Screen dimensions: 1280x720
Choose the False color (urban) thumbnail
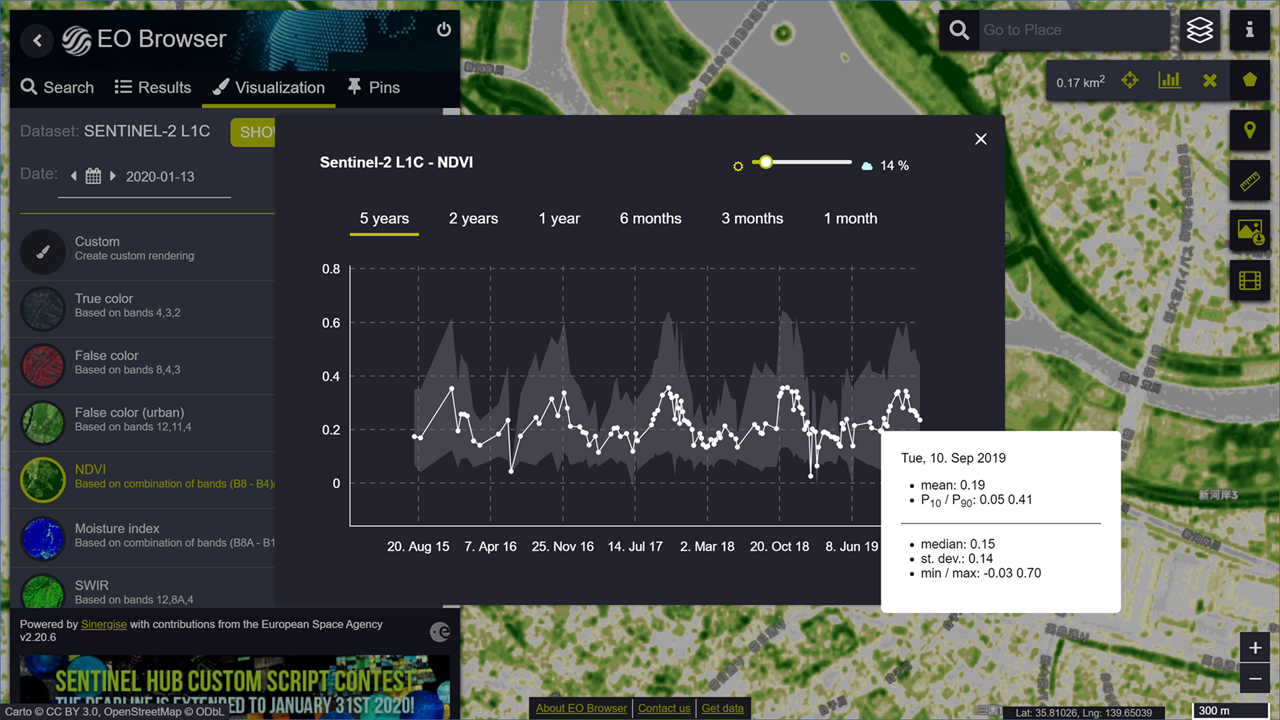43,424
